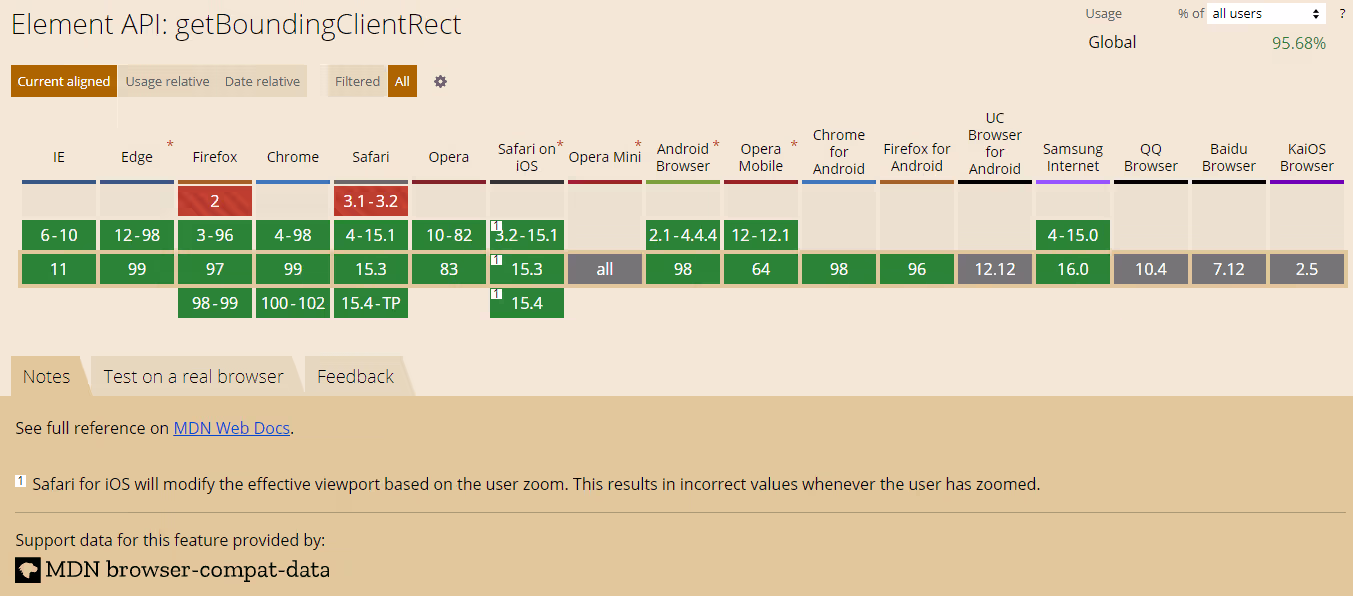Click the Edge column header

137,157
